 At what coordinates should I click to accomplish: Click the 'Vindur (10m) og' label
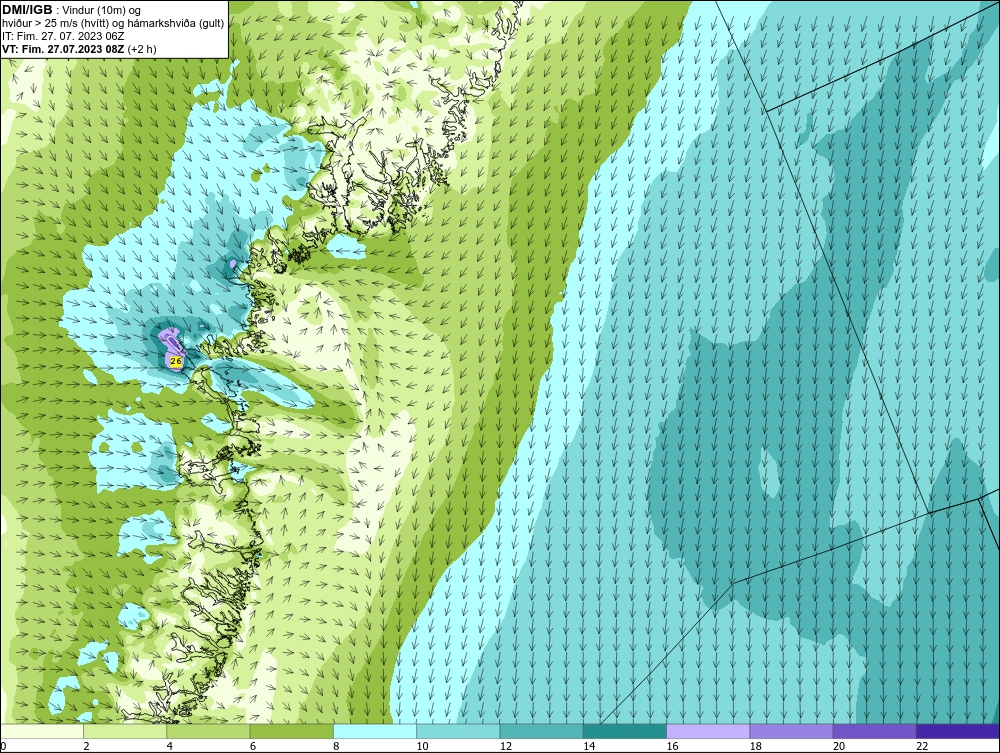coord(102,11)
